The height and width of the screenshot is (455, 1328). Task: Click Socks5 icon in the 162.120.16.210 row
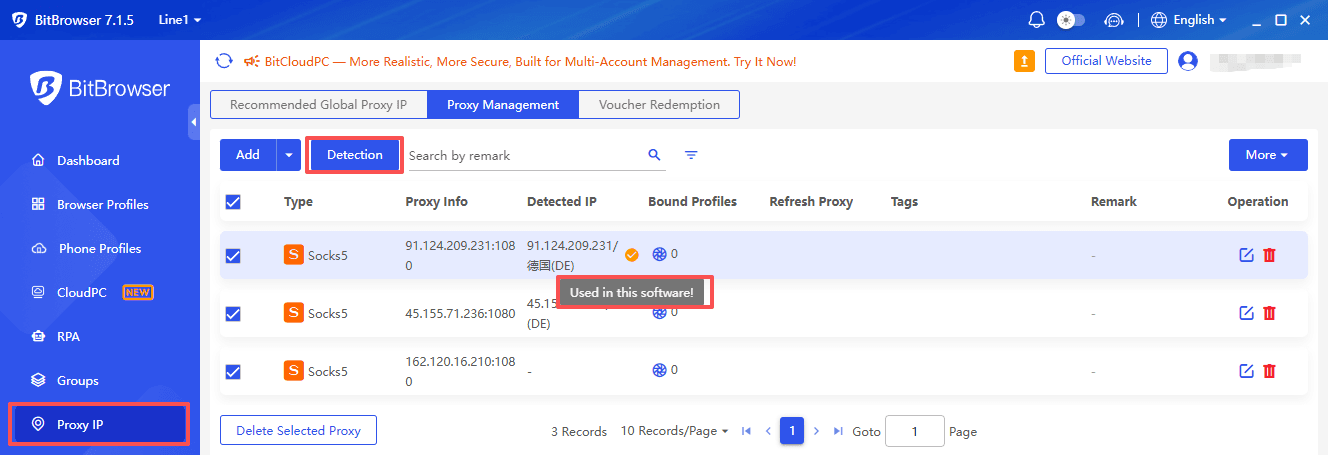coord(294,371)
